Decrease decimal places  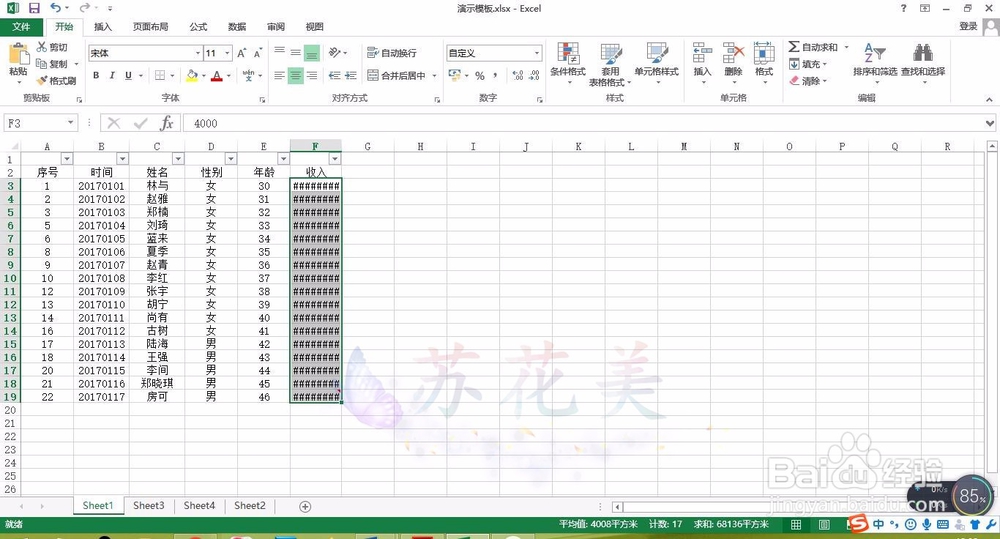[534, 75]
